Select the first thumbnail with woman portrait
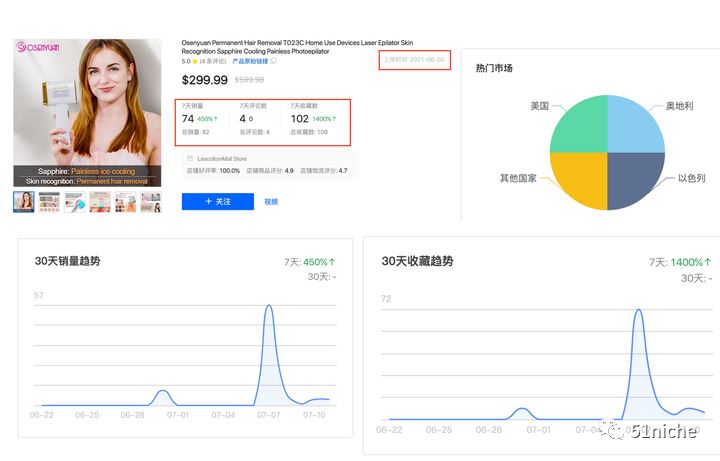Image resolution: width=720 pixels, height=461 pixels. click(24, 202)
